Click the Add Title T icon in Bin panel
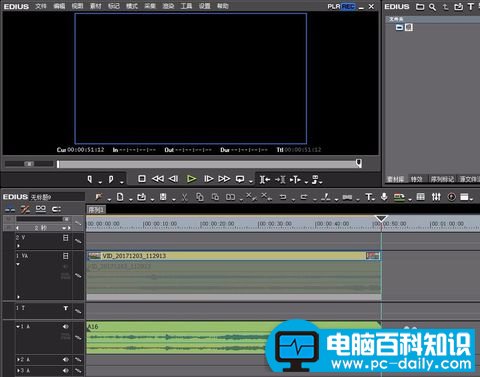480x377 pixels. (x=471, y=6)
